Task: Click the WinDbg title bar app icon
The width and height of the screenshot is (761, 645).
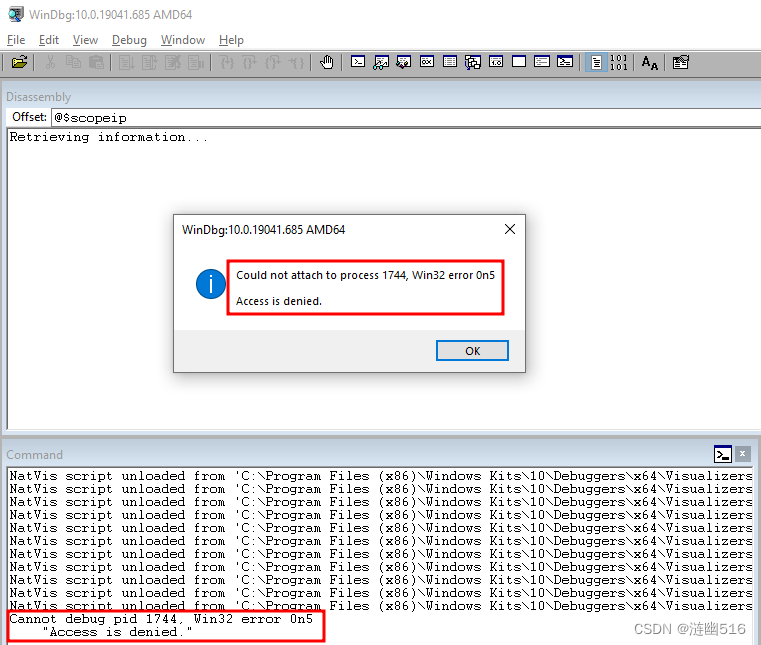Action: [16, 14]
